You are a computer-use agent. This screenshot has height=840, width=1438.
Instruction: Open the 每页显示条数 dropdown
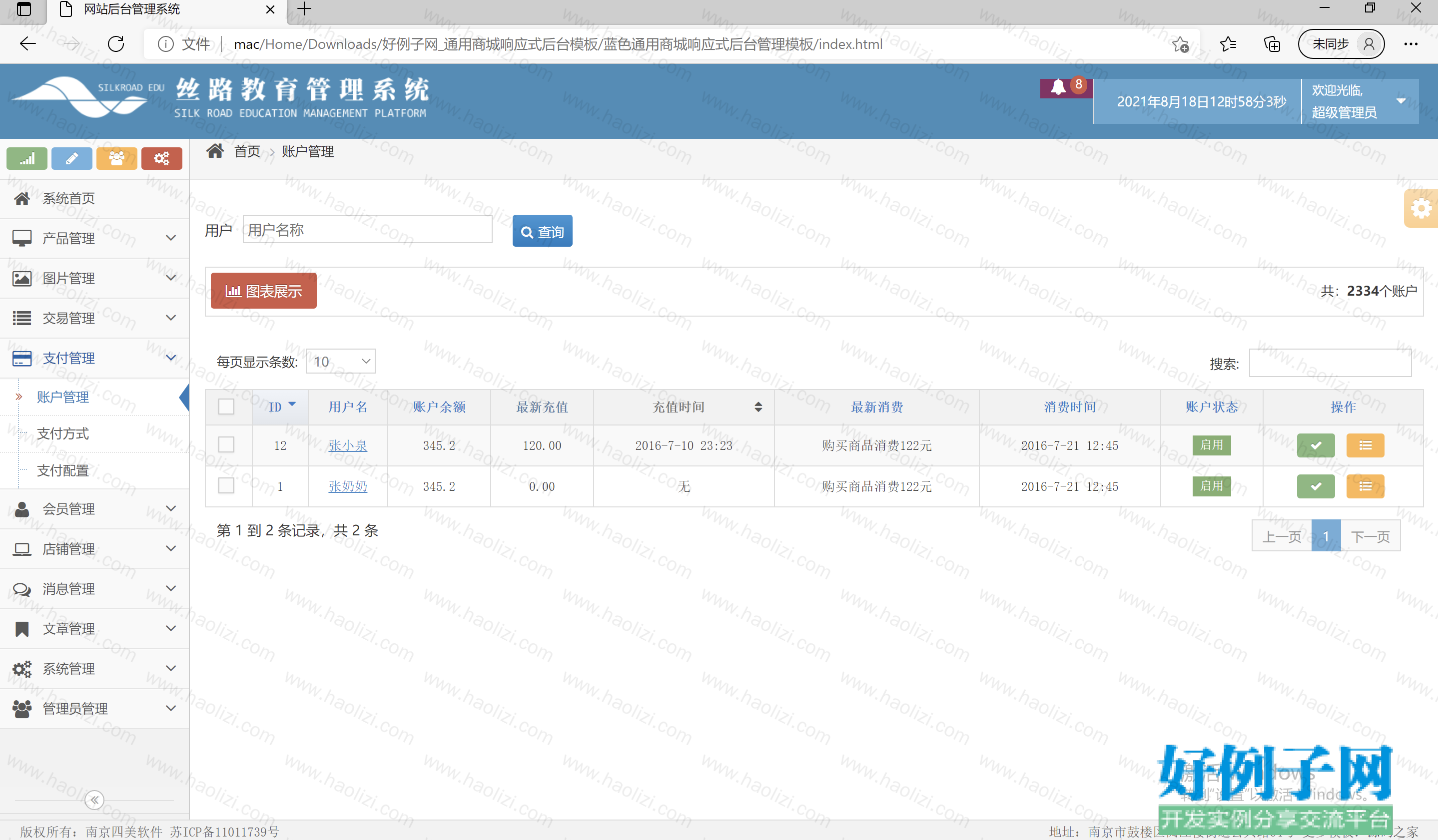[341, 362]
